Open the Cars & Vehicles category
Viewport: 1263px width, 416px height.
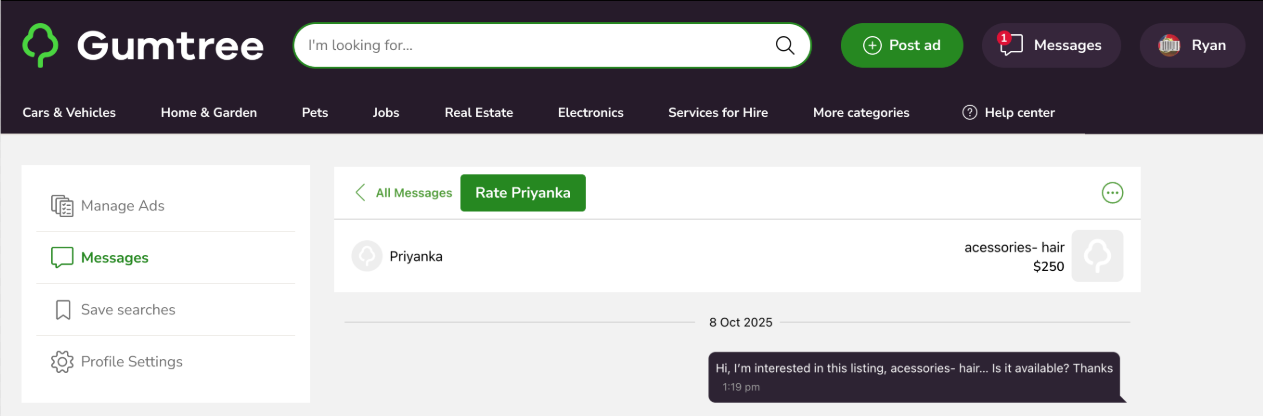[x=69, y=113]
